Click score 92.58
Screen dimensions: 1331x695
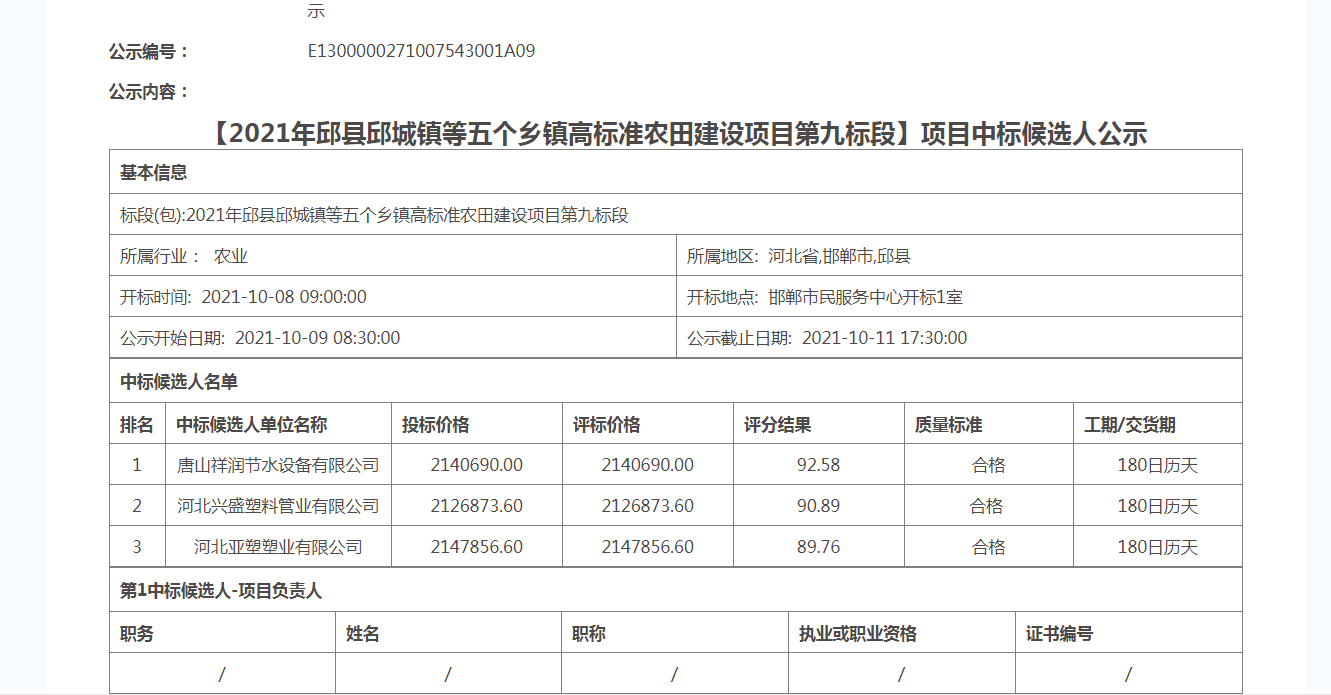point(818,465)
